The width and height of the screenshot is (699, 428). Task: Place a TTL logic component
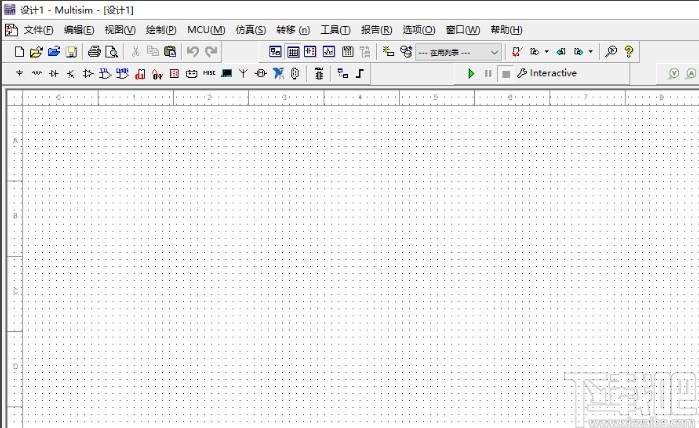tap(105, 73)
